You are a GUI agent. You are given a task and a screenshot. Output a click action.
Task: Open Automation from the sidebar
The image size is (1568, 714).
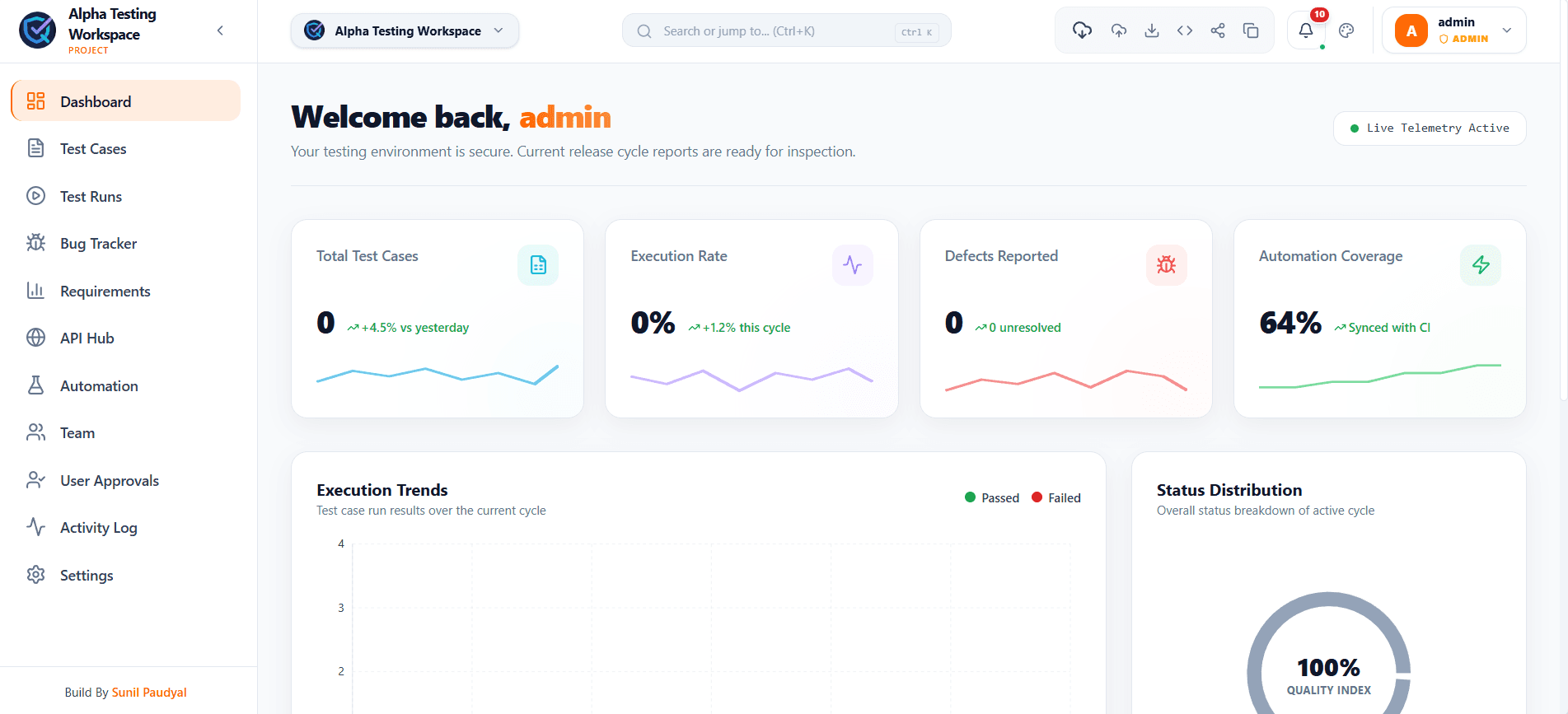point(126,385)
